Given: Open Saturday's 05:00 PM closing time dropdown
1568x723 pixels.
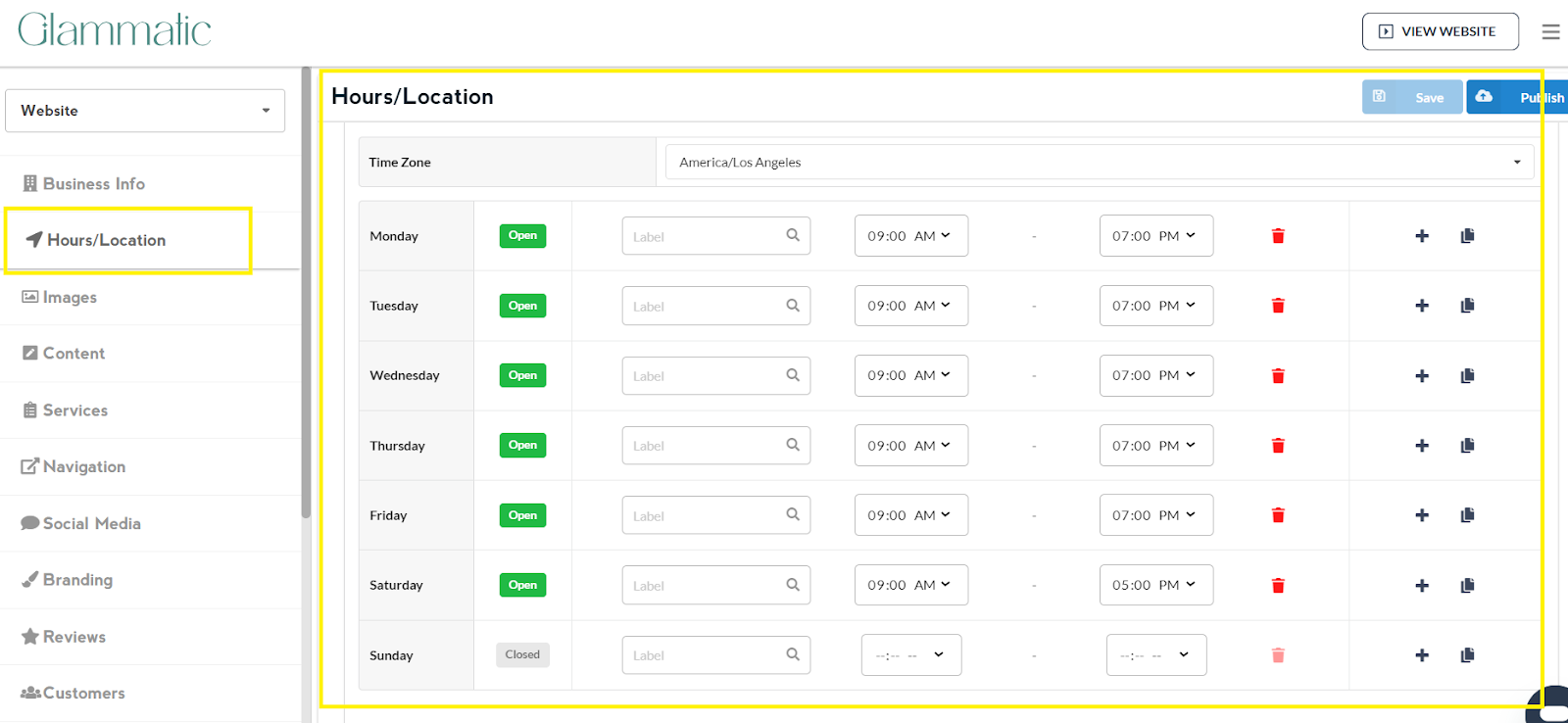Looking at the screenshot, I should coord(1155,585).
